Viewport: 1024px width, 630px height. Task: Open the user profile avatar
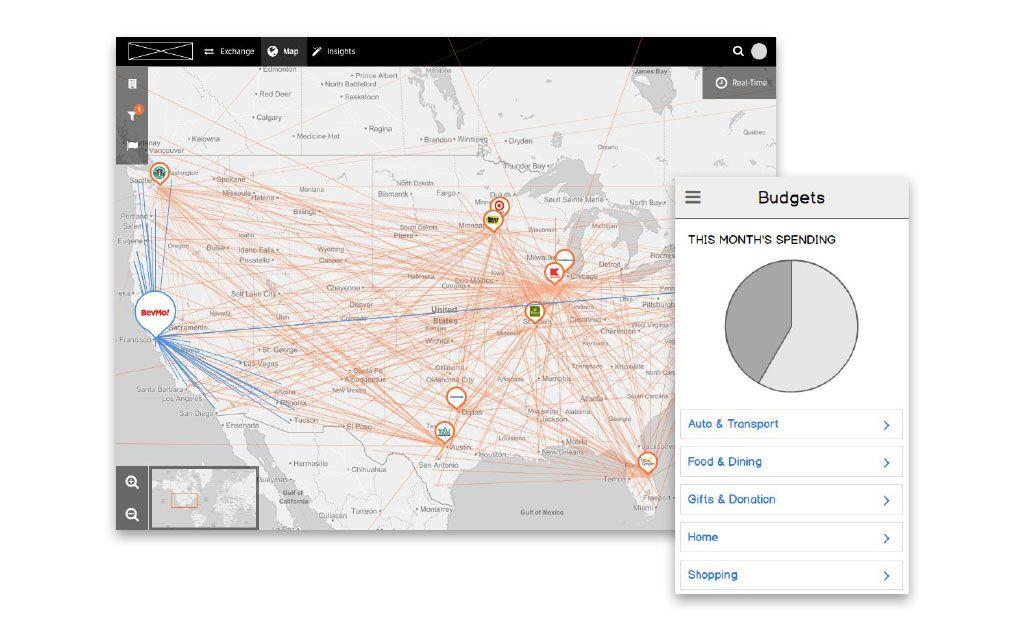759,51
